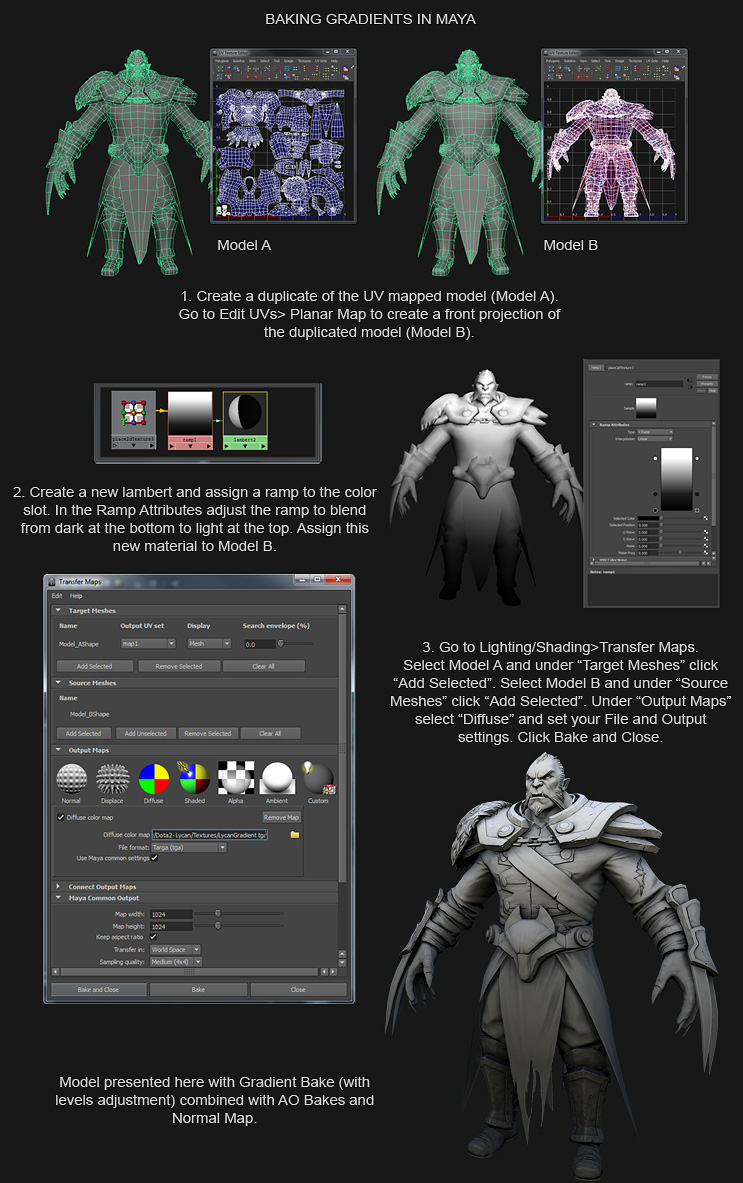This screenshot has height=1183, width=743.
Task: Click the Map width slider handle
Action: (x=218, y=913)
